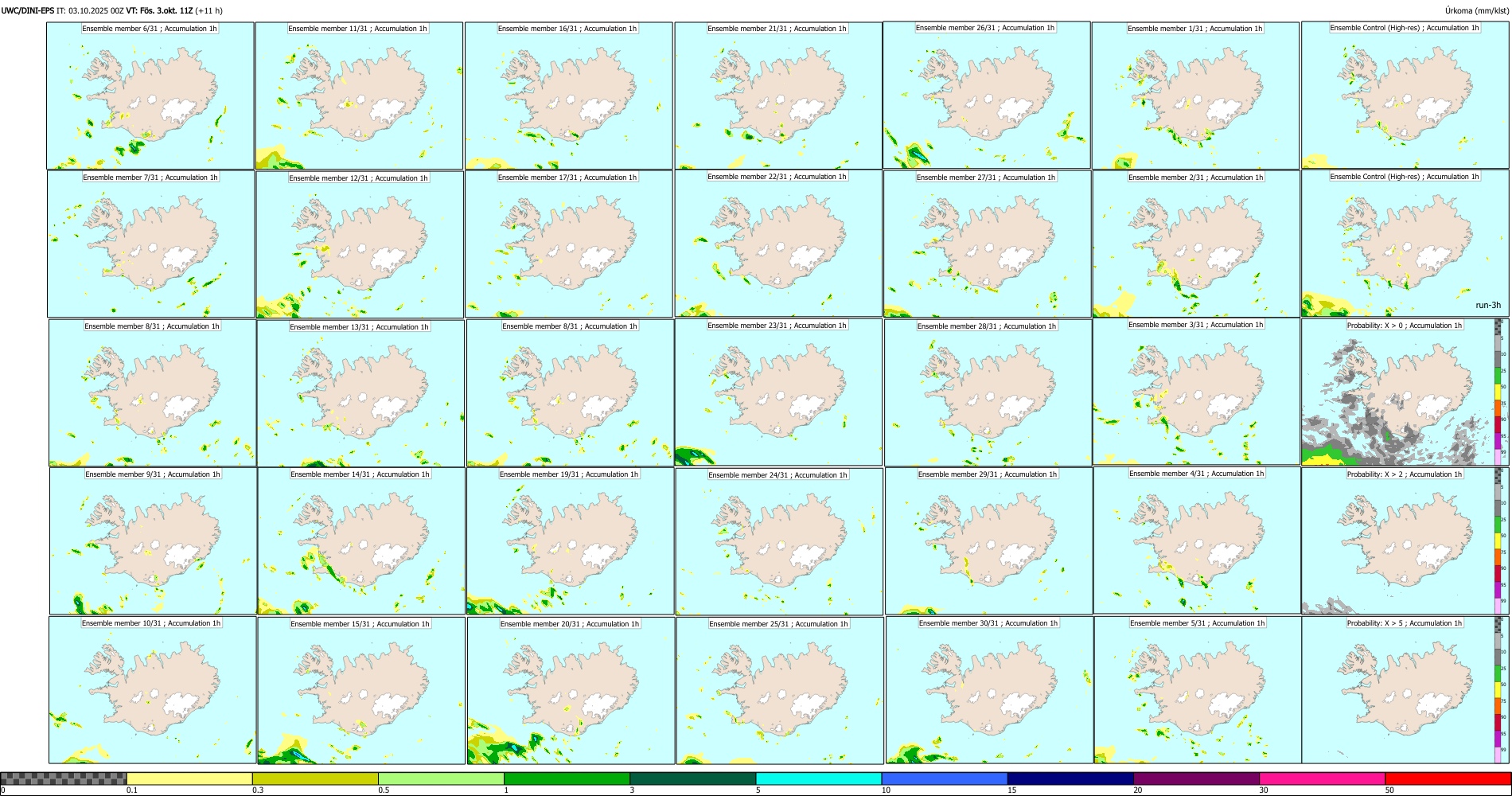Select the Ensemble member 4/31 map

click(x=1197, y=540)
